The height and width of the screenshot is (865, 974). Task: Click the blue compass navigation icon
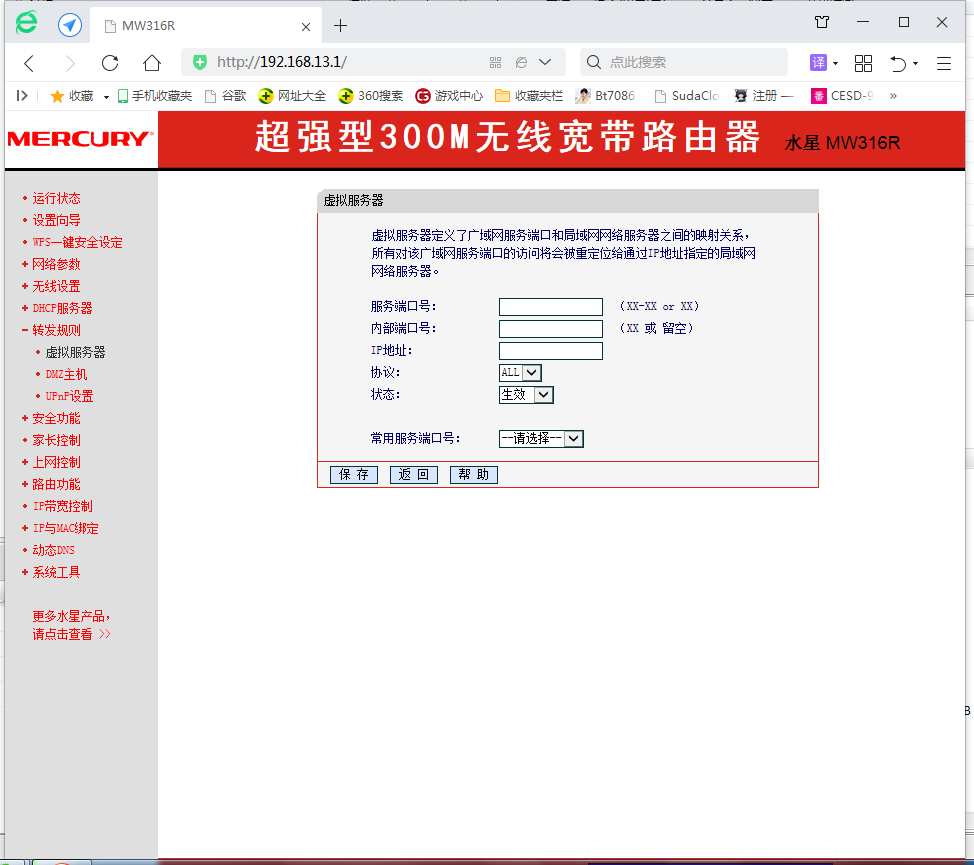[70, 25]
